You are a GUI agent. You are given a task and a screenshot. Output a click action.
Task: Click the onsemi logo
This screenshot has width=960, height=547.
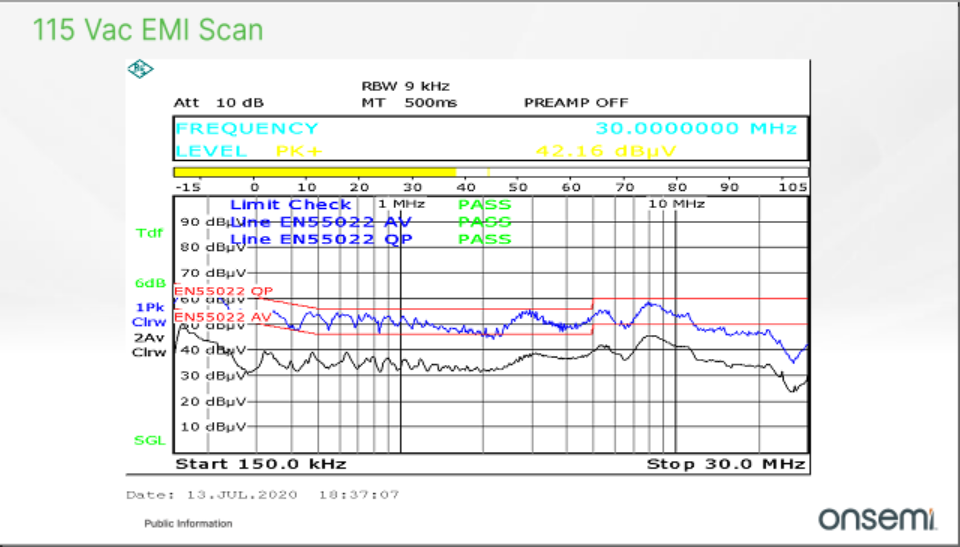point(878,518)
